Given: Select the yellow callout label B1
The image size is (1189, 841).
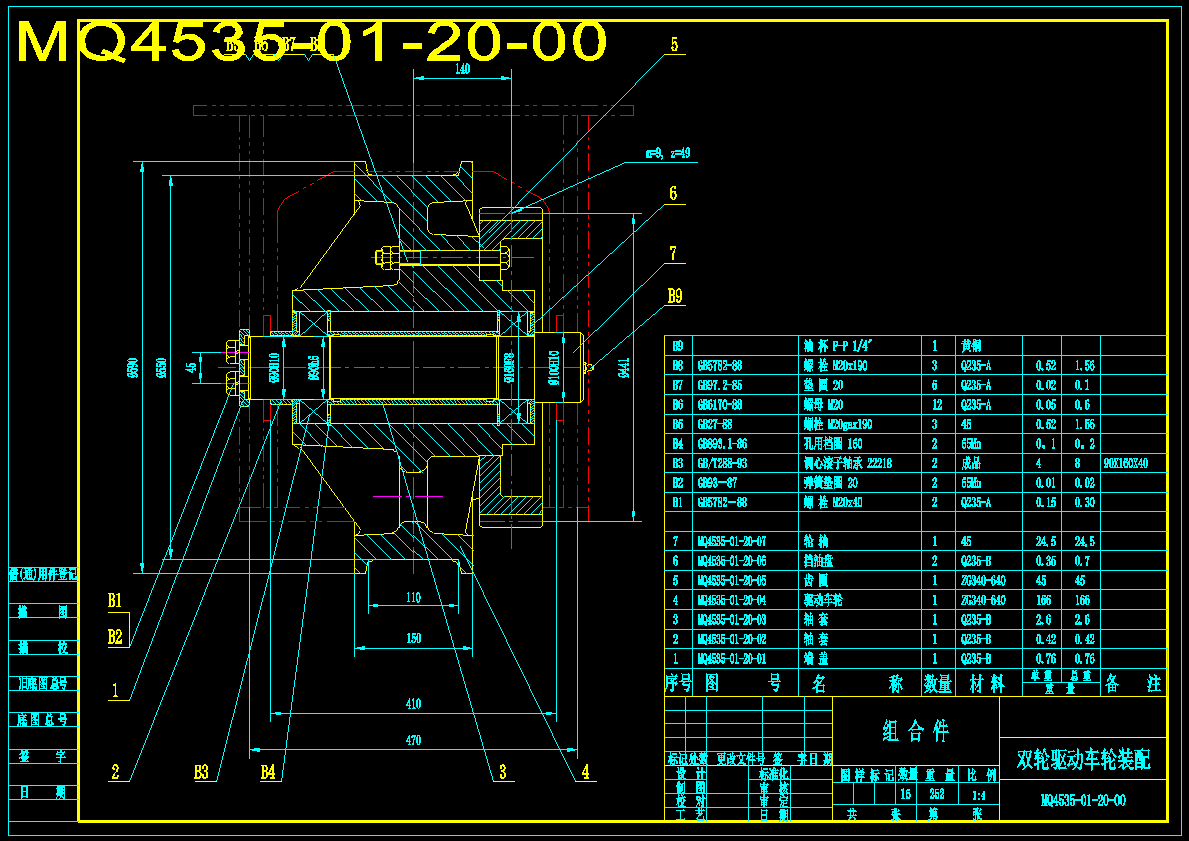Looking at the screenshot, I should (115, 601).
